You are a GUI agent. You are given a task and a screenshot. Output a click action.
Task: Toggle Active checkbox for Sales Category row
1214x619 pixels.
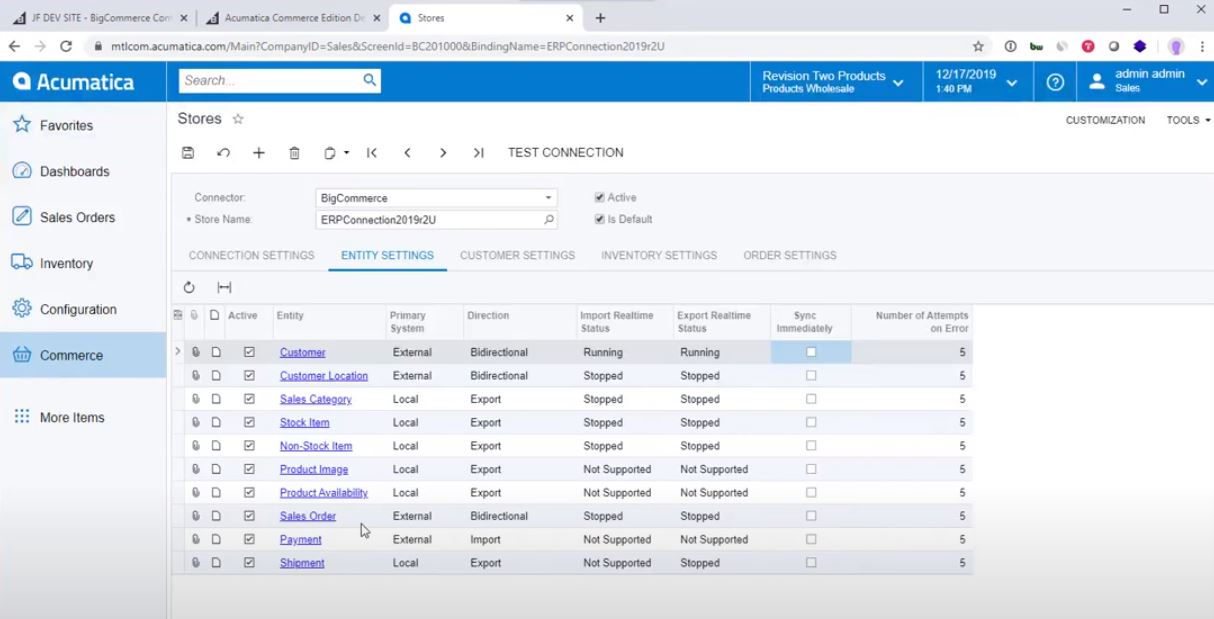(249, 399)
